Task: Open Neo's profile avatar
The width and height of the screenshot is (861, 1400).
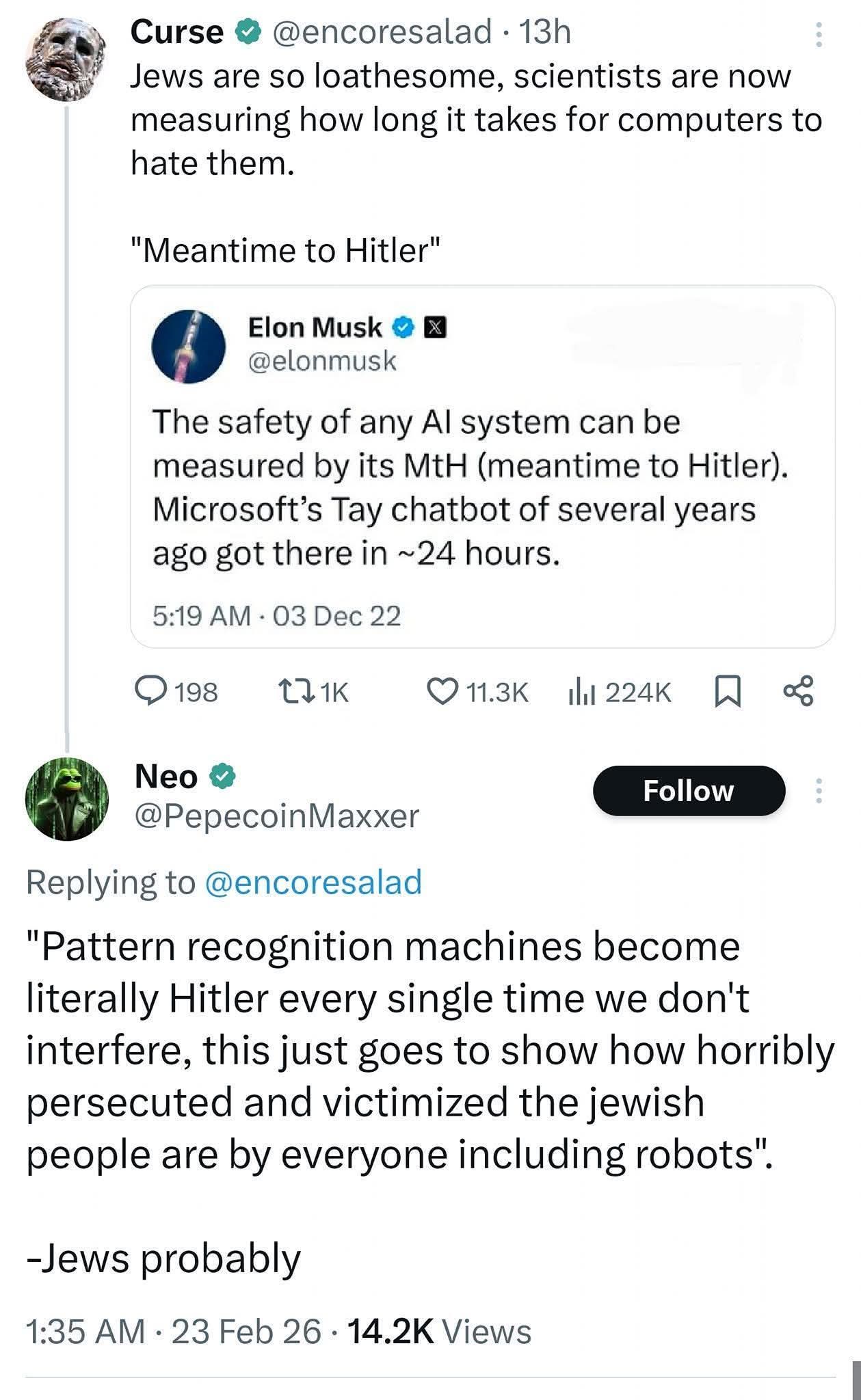Action: pos(66,798)
